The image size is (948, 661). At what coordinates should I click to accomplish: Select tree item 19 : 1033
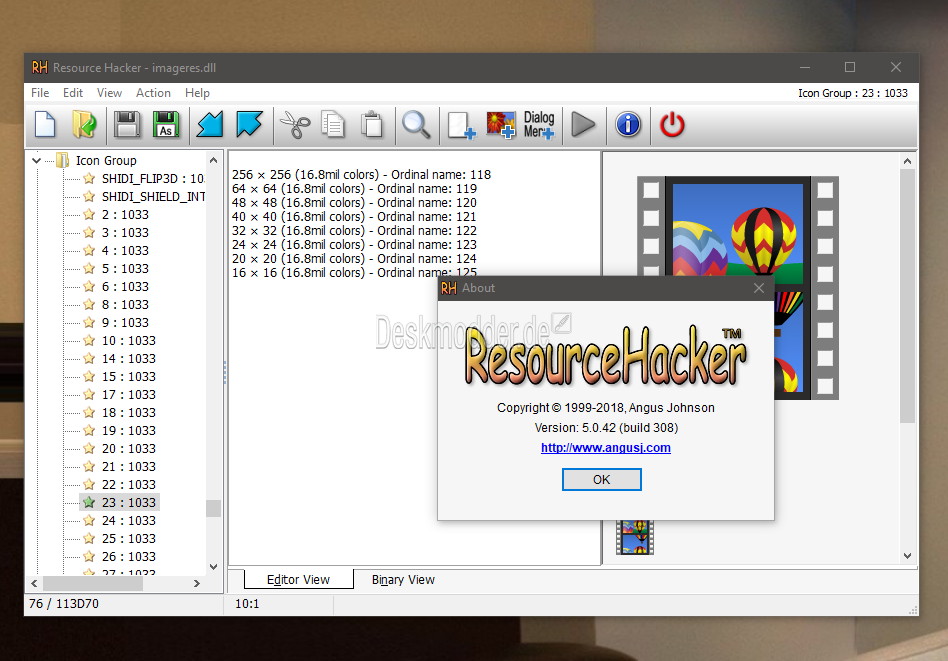click(x=129, y=431)
